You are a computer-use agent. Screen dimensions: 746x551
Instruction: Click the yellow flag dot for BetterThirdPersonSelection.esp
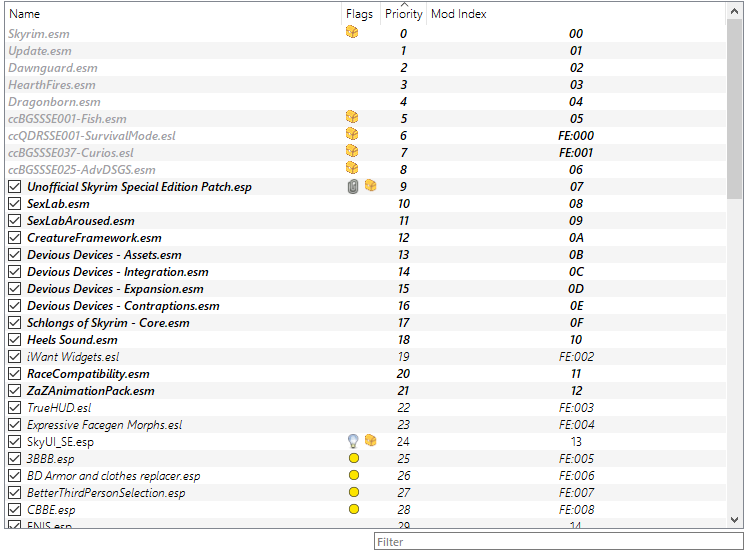pyautogui.click(x=353, y=492)
